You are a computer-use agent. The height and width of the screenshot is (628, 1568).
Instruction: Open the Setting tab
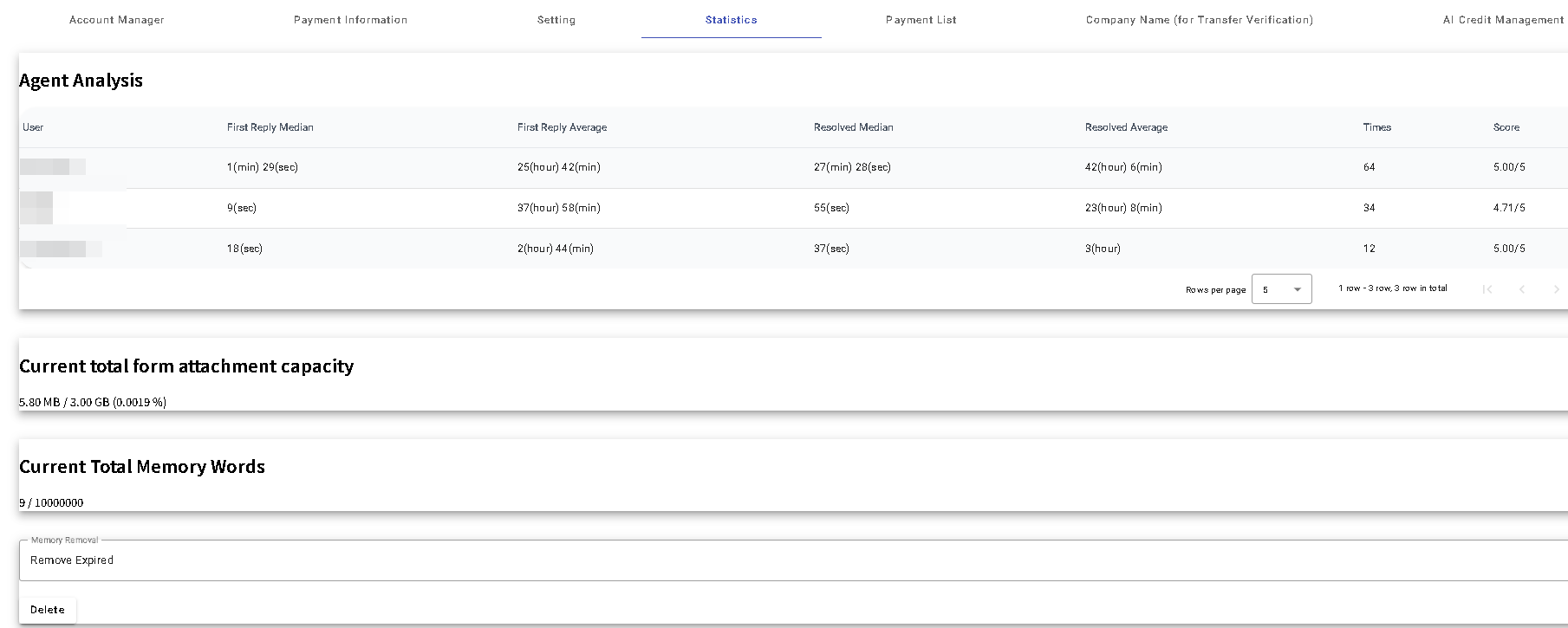click(556, 20)
